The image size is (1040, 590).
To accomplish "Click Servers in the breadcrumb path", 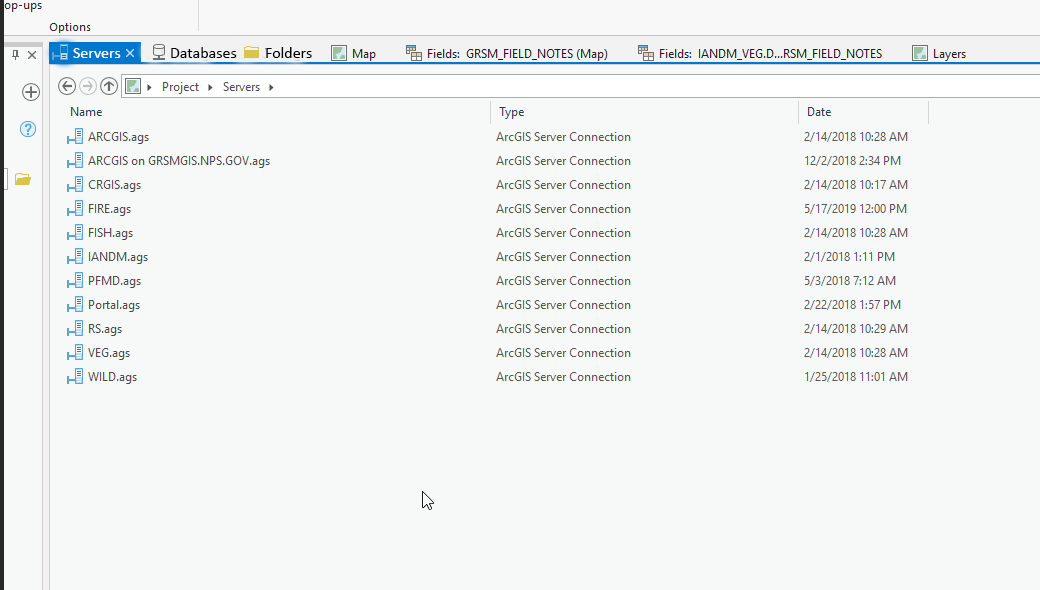I will pyautogui.click(x=241, y=87).
